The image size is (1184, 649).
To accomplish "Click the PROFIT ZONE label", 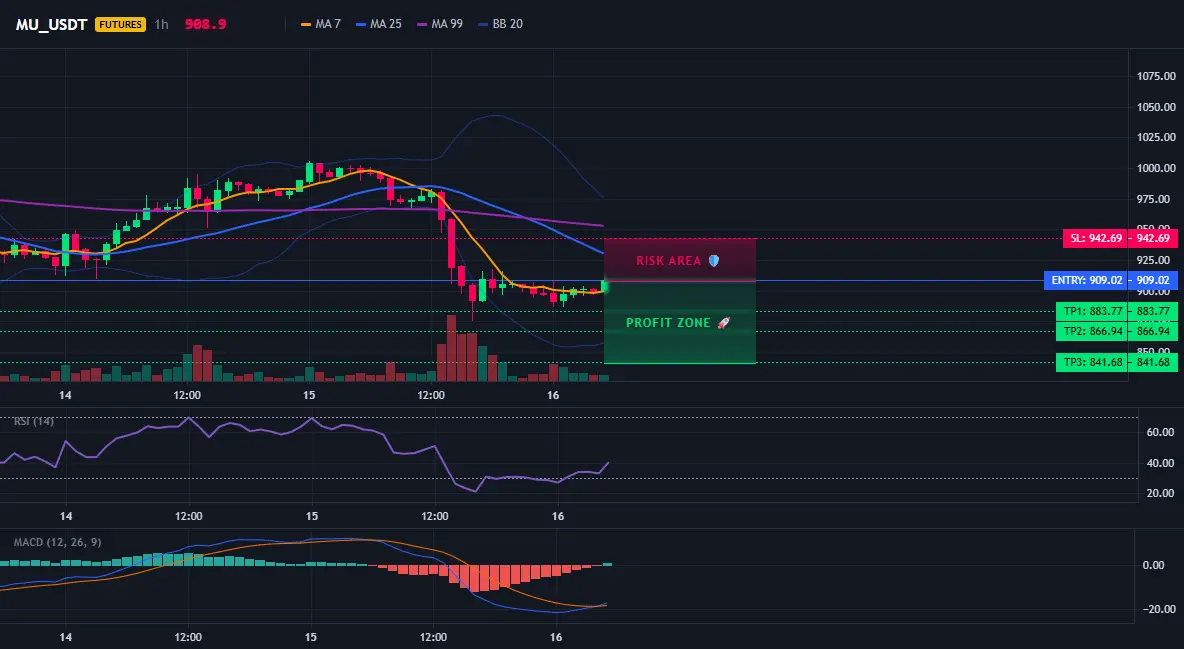I will pyautogui.click(x=668, y=323).
